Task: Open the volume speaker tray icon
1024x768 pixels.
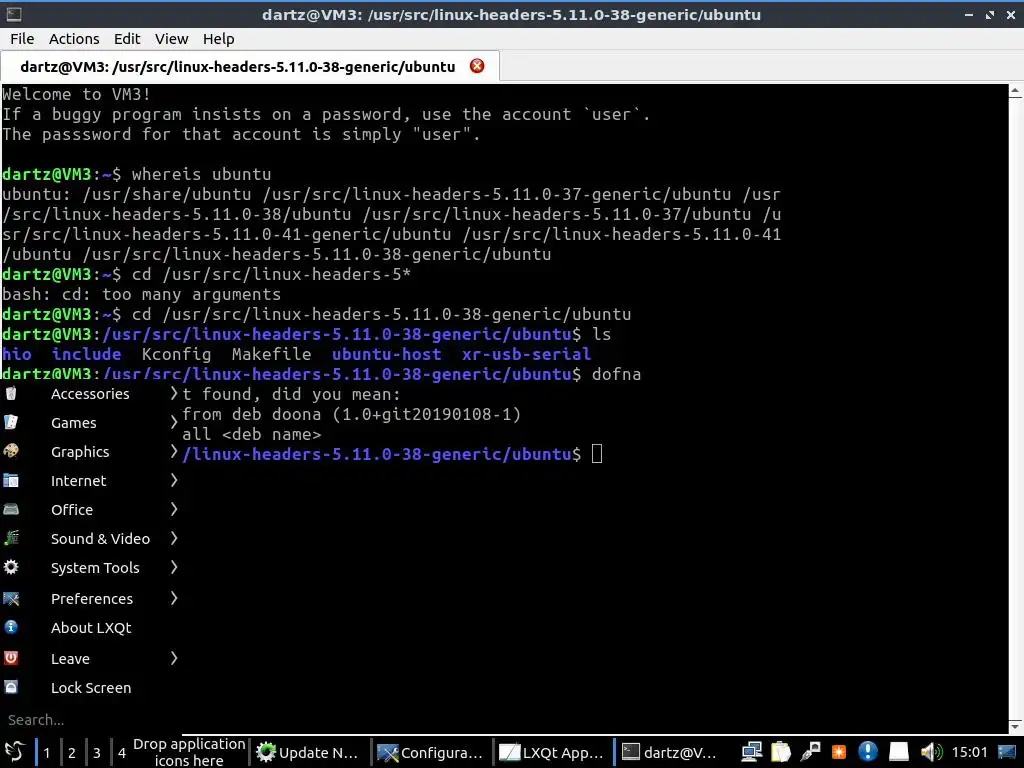Action: tap(931, 752)
